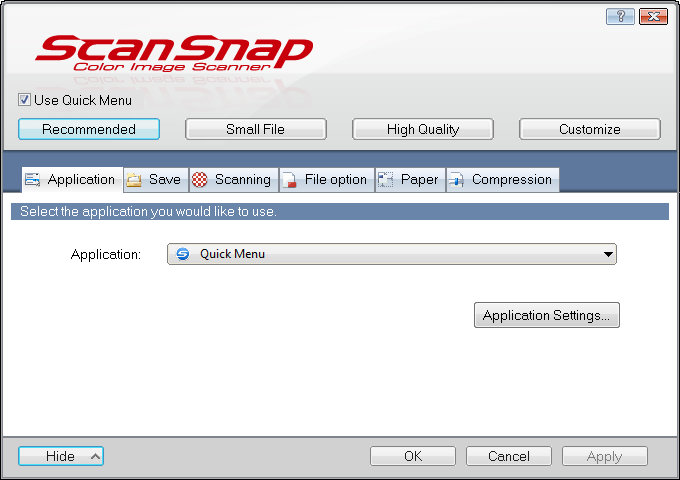Expand the Application dropdown arrow
The height and width of the screenshot is (480, 680).
(608, 254)
